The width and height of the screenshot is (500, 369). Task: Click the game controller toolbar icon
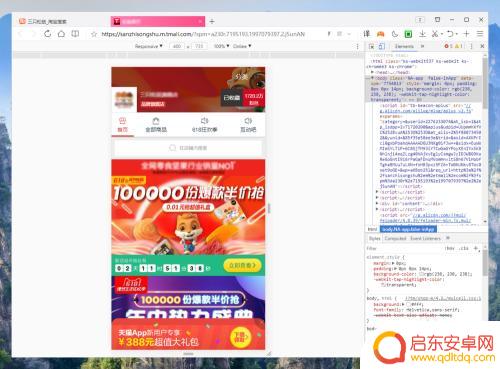tap(381, 34)
